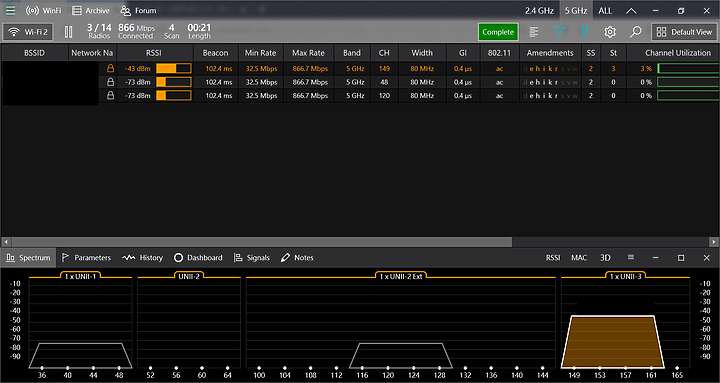This screenshot has height=383, width=720.
Task: Sort by Beacon column header
Action: [x=215, y=53]
